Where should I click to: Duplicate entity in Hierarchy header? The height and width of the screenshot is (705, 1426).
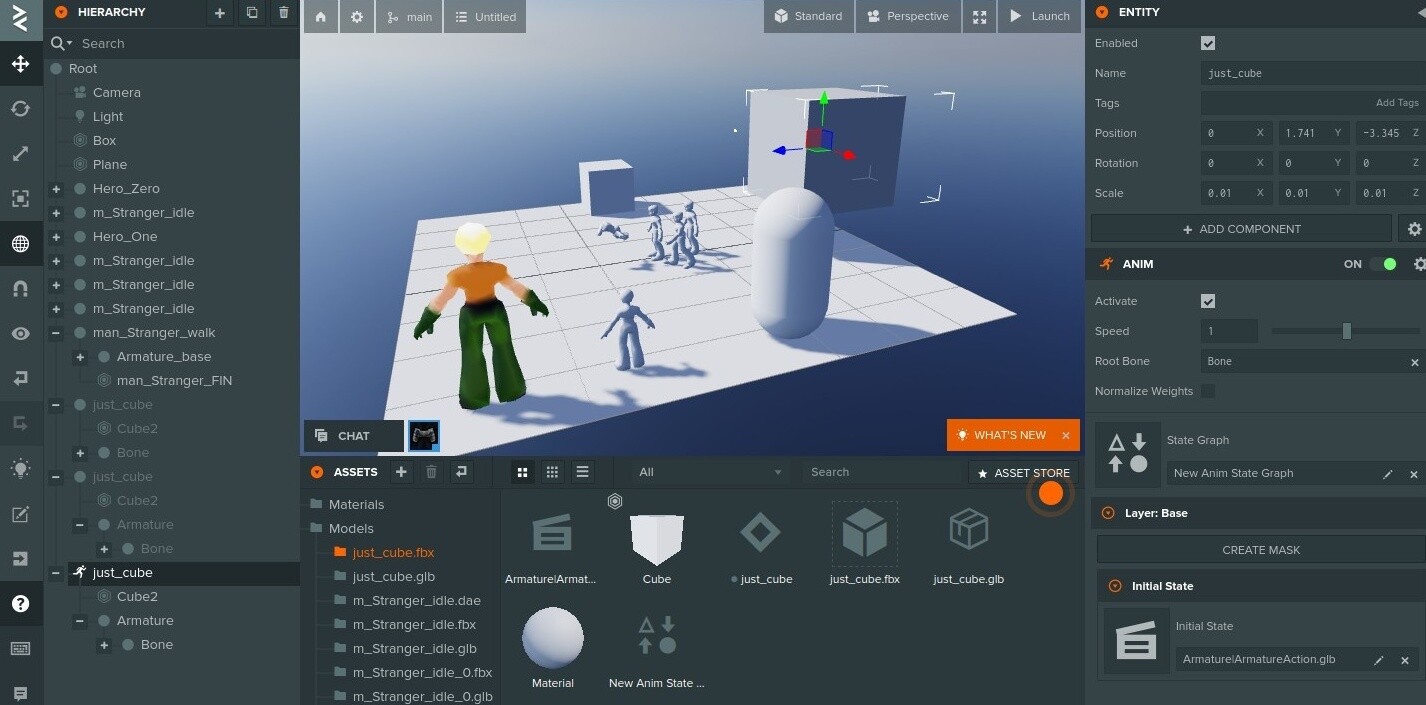[252, 13]
